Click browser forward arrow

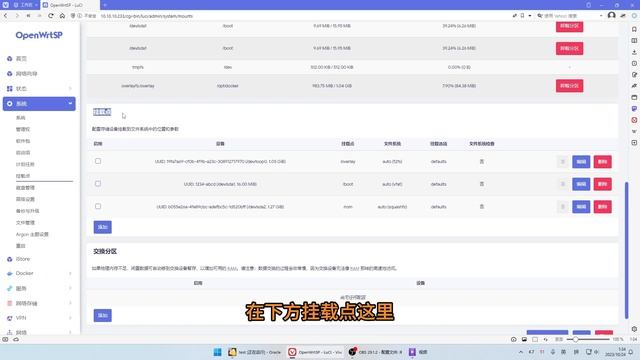tap(17, 16)
